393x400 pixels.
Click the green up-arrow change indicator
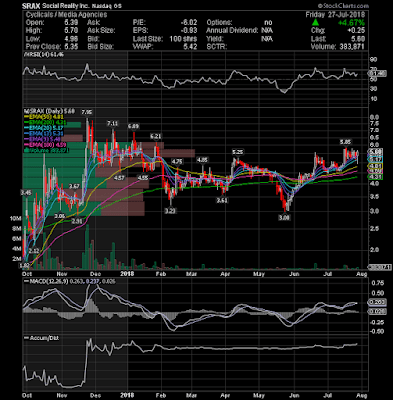coord(315,23)
